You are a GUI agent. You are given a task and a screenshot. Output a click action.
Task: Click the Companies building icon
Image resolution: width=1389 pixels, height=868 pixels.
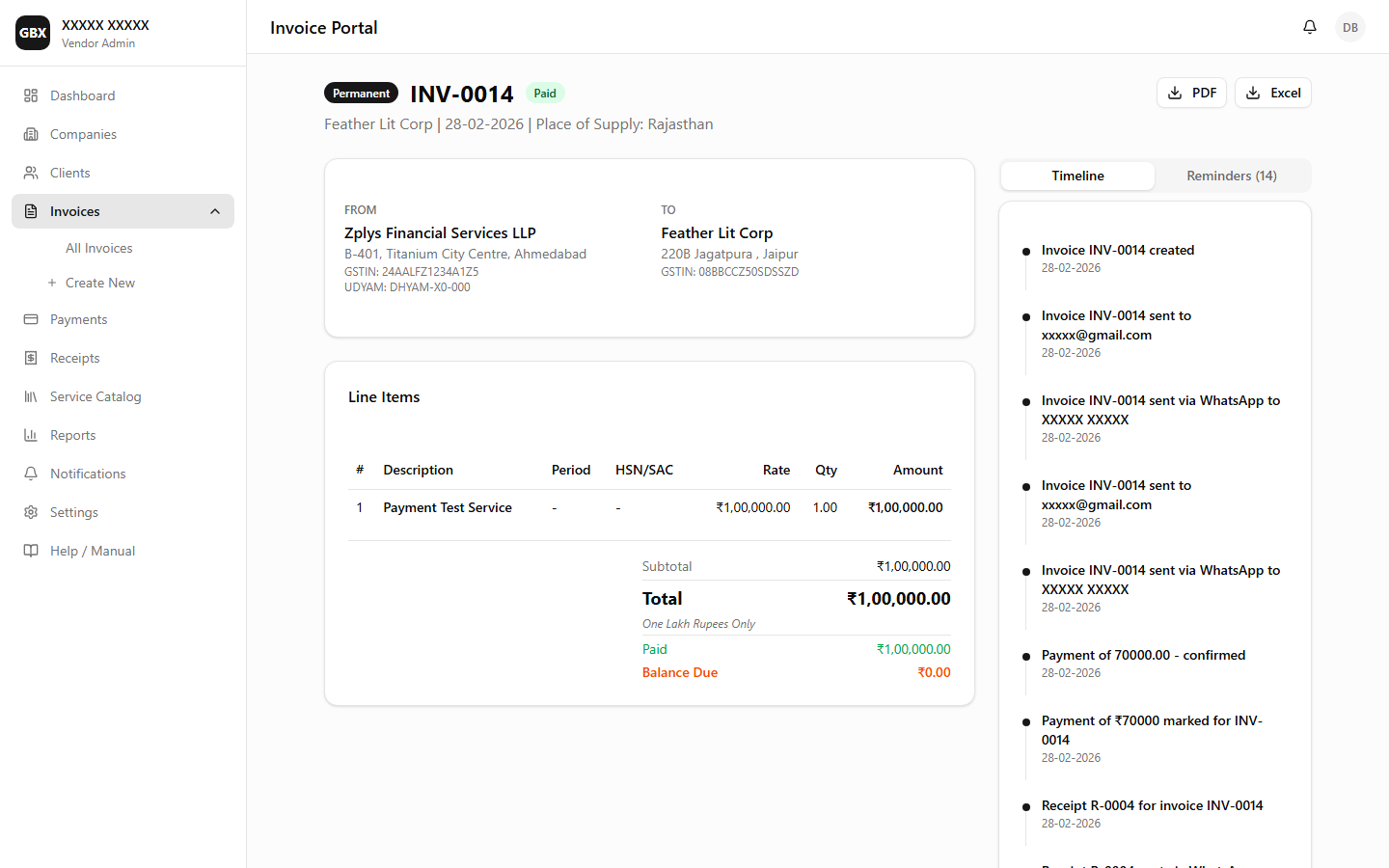(x=31, y=134)
